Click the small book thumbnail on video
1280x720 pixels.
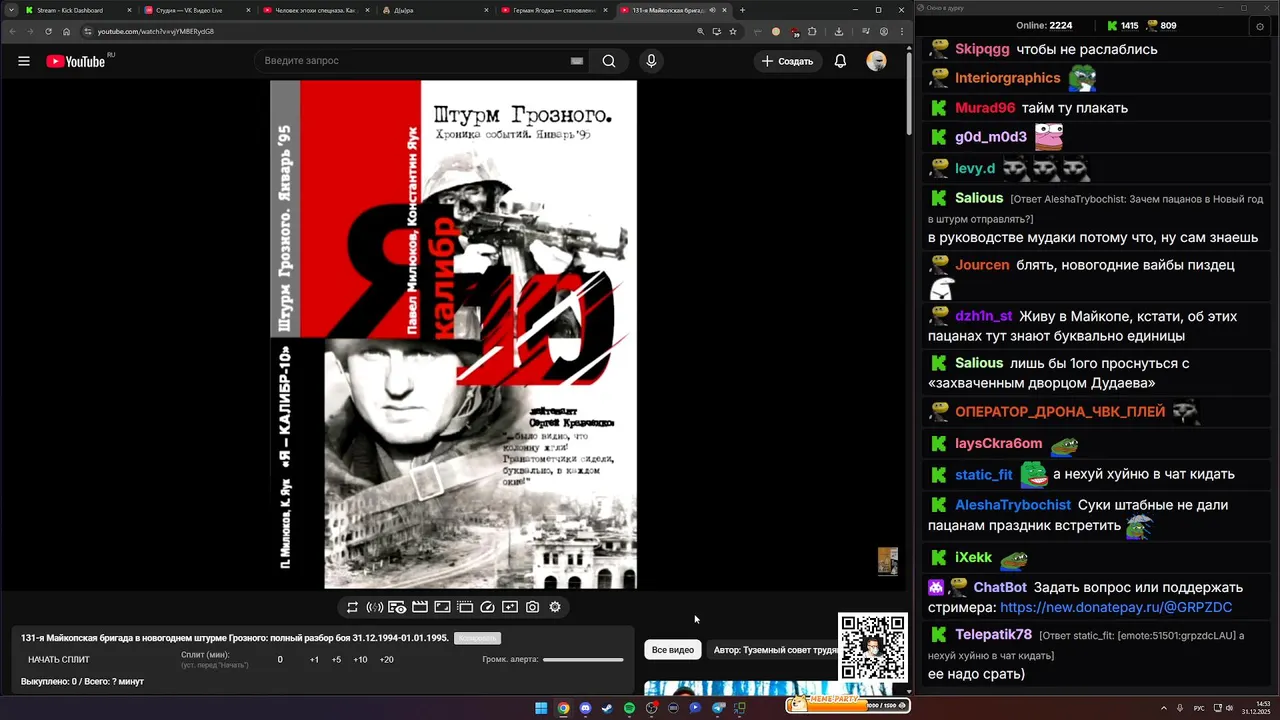887,561
